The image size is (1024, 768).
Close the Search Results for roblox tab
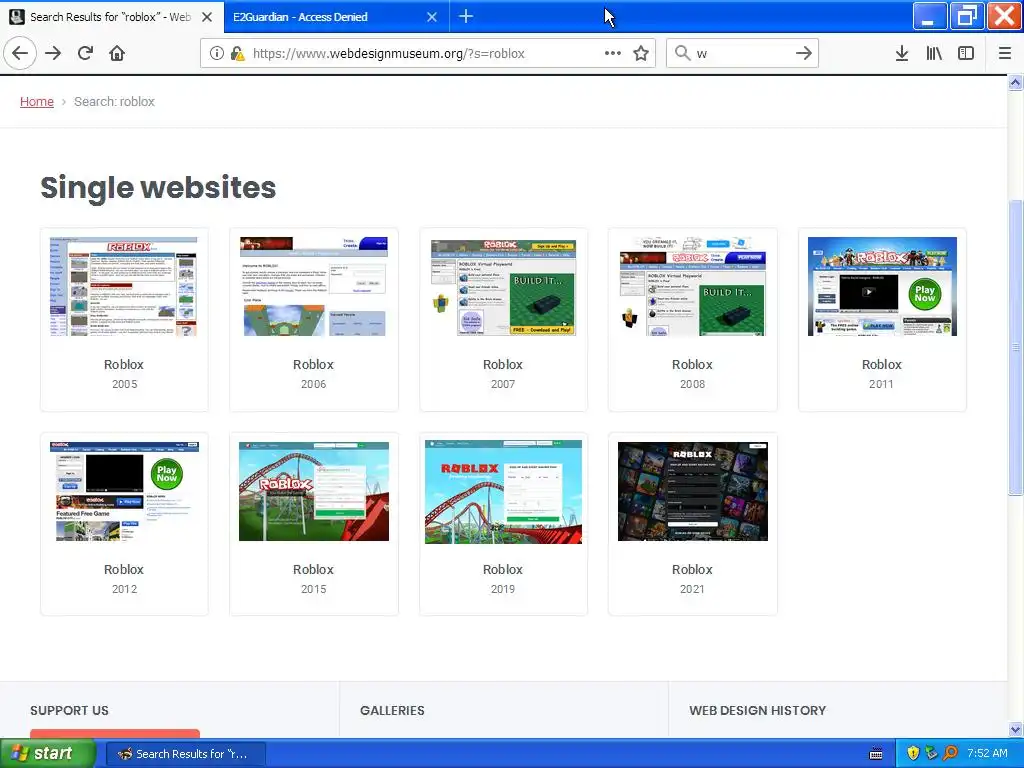(x=207, y=17)
